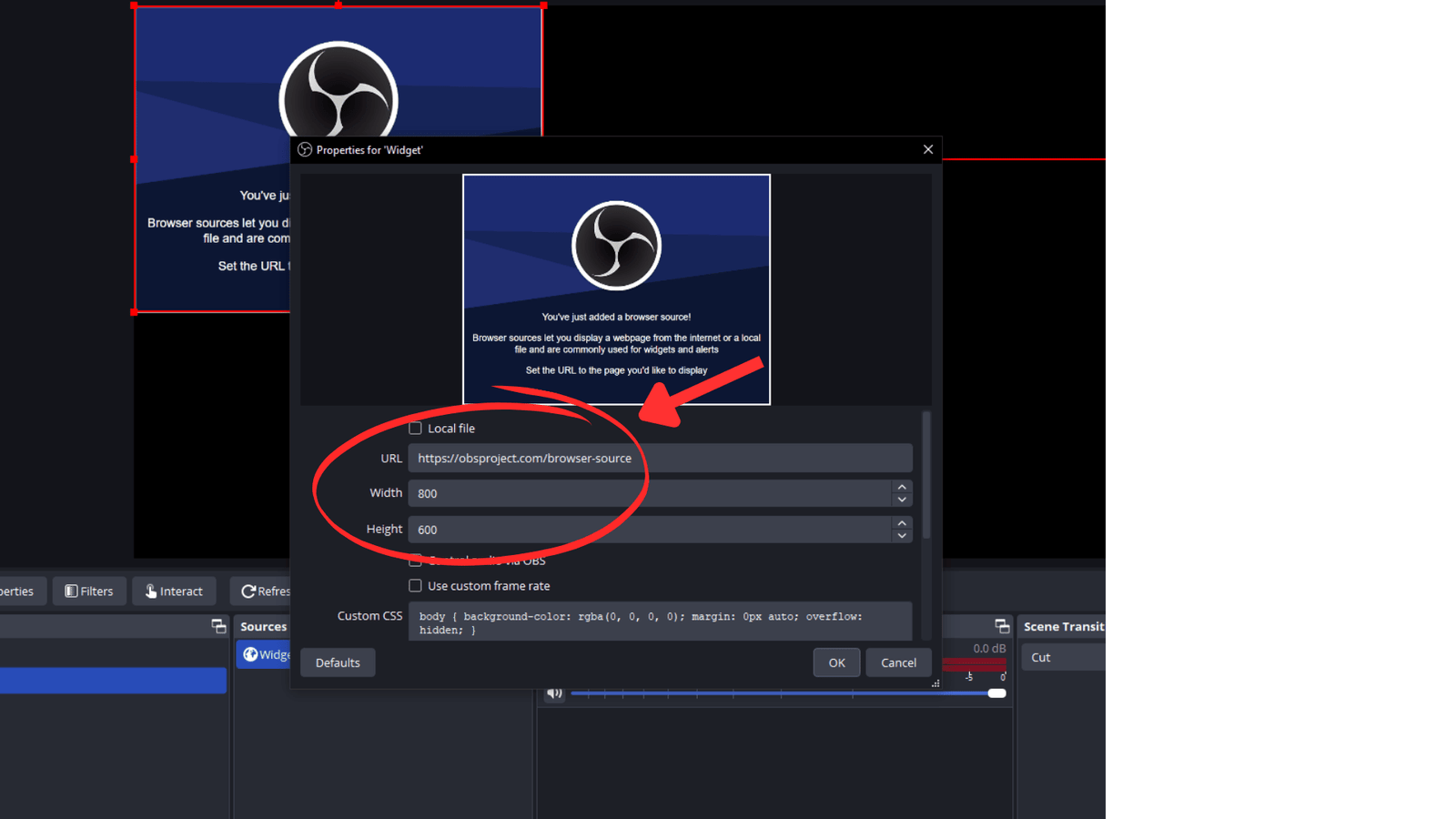Click into the Width value field
Screen dimensions: 1456x819
650,493
